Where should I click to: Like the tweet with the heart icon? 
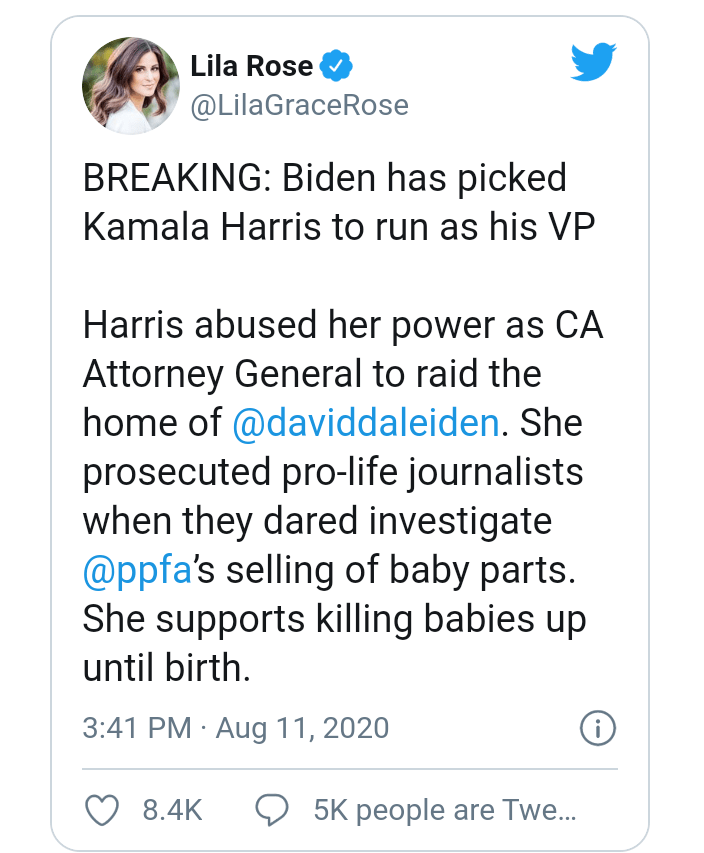coord(102,809)
